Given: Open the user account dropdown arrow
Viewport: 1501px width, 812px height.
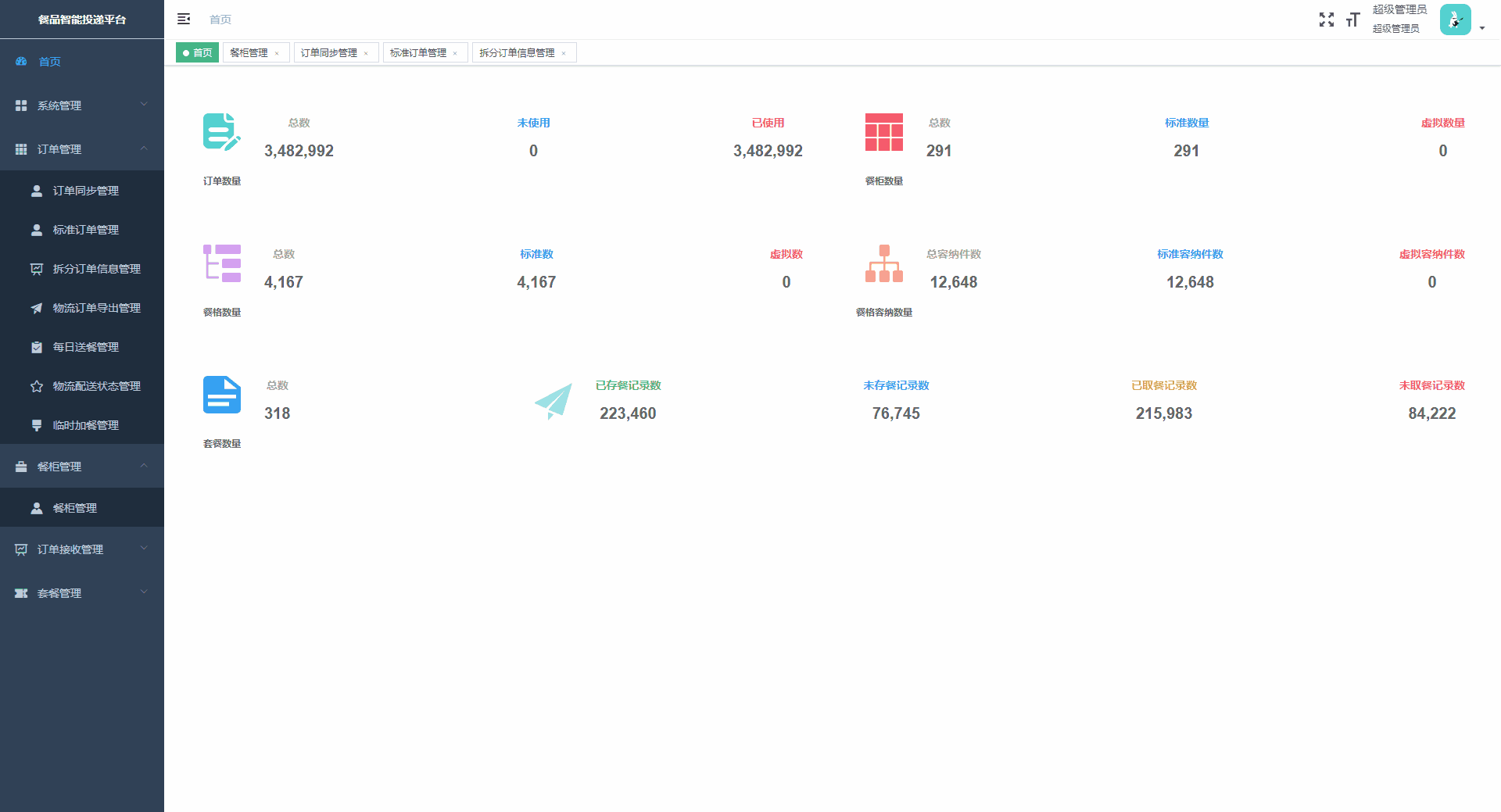Looking at the screenshot, I should (1482, 28).
